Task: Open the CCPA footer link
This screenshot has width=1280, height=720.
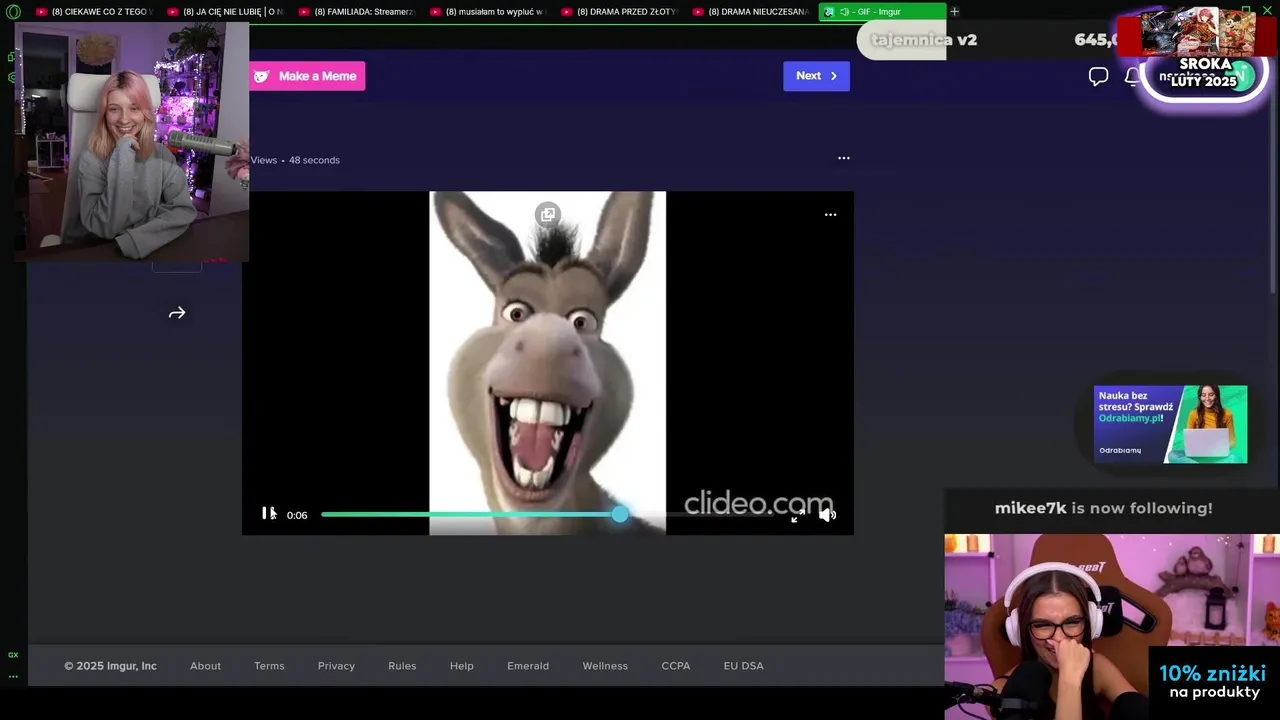Action: click(676, 666)
